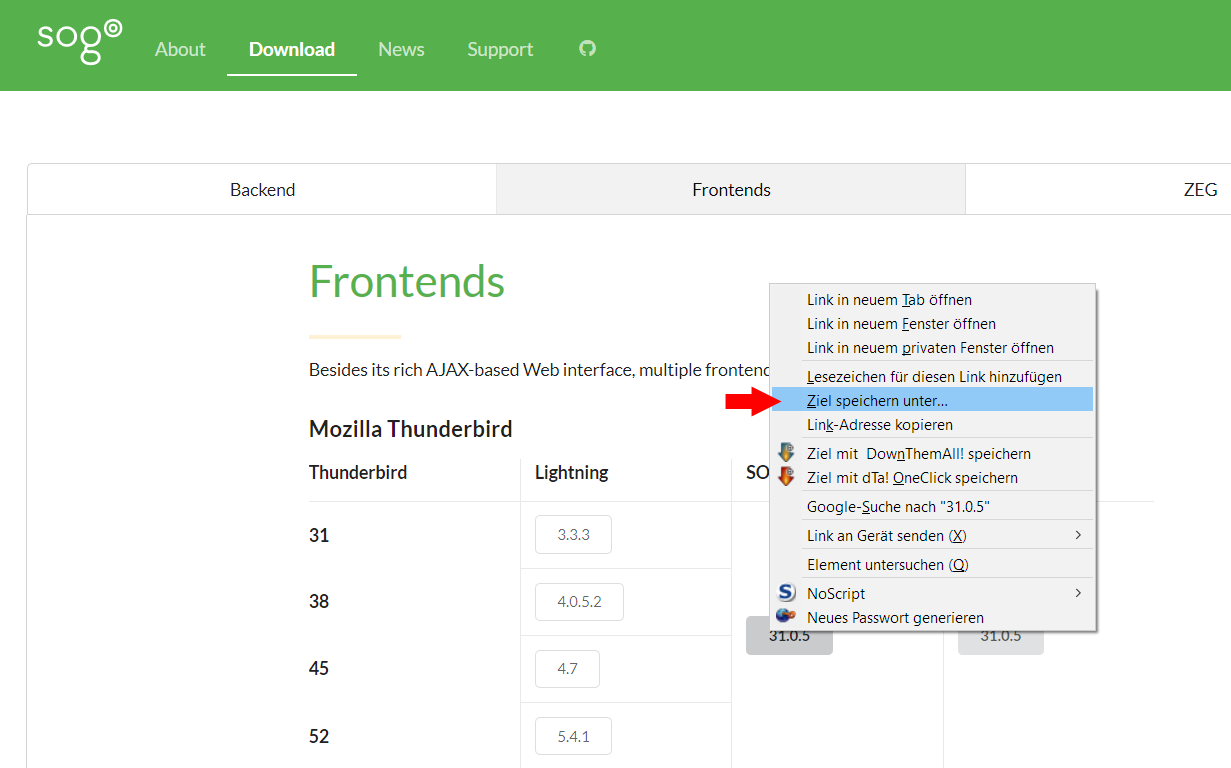Click the dTa! OneClick icon
The image size is (1231, 768).
point(786,477)
